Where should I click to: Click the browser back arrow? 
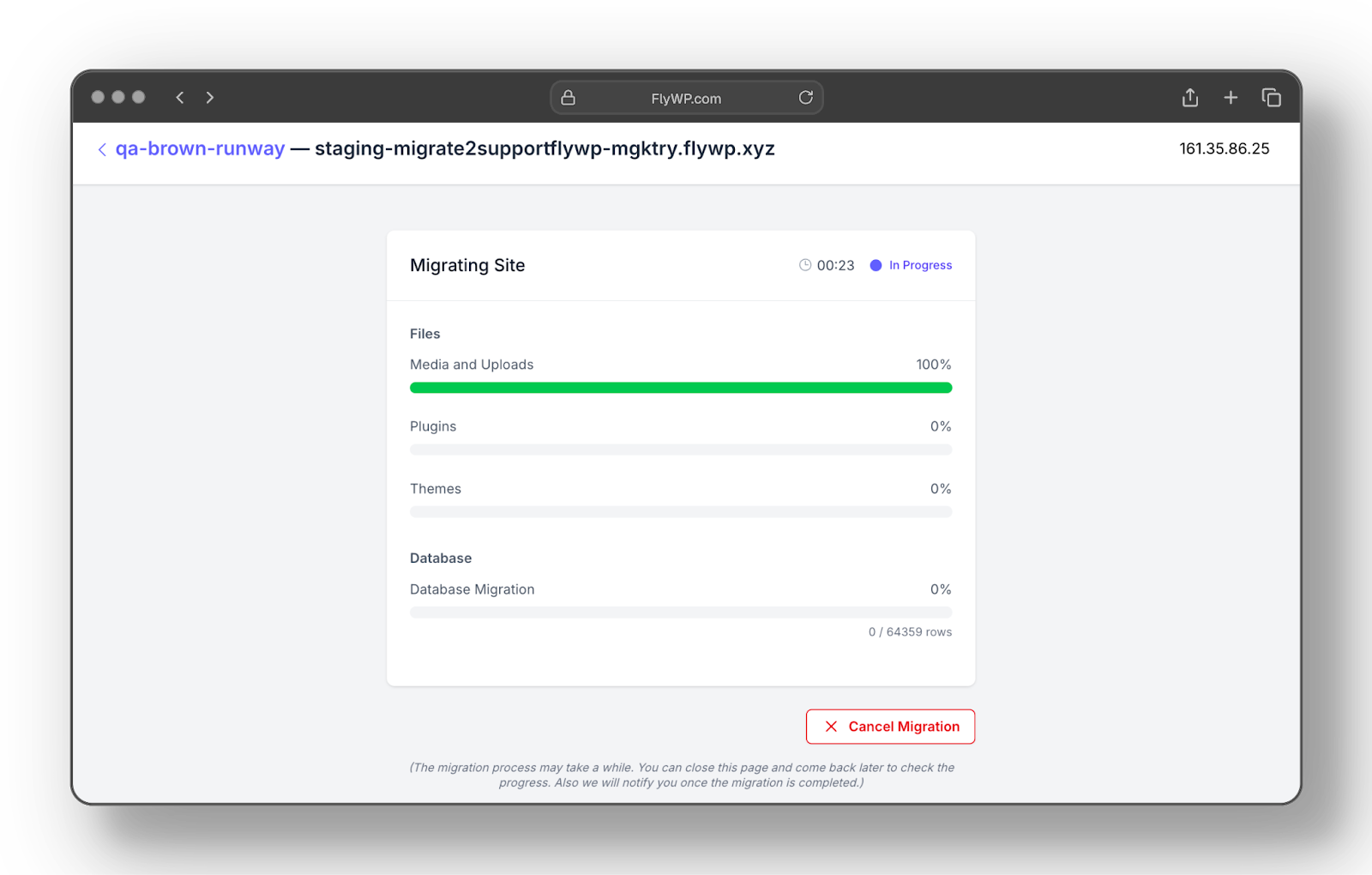[180, 98]
